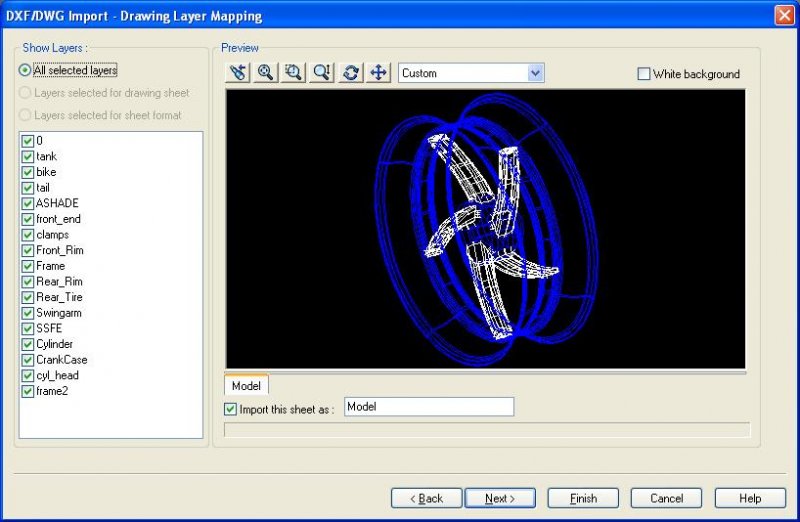Image resolution: width=800 pixels, height=522 pixels.
Task: Switch to the Model sheet tab
Action: [246, 385]
